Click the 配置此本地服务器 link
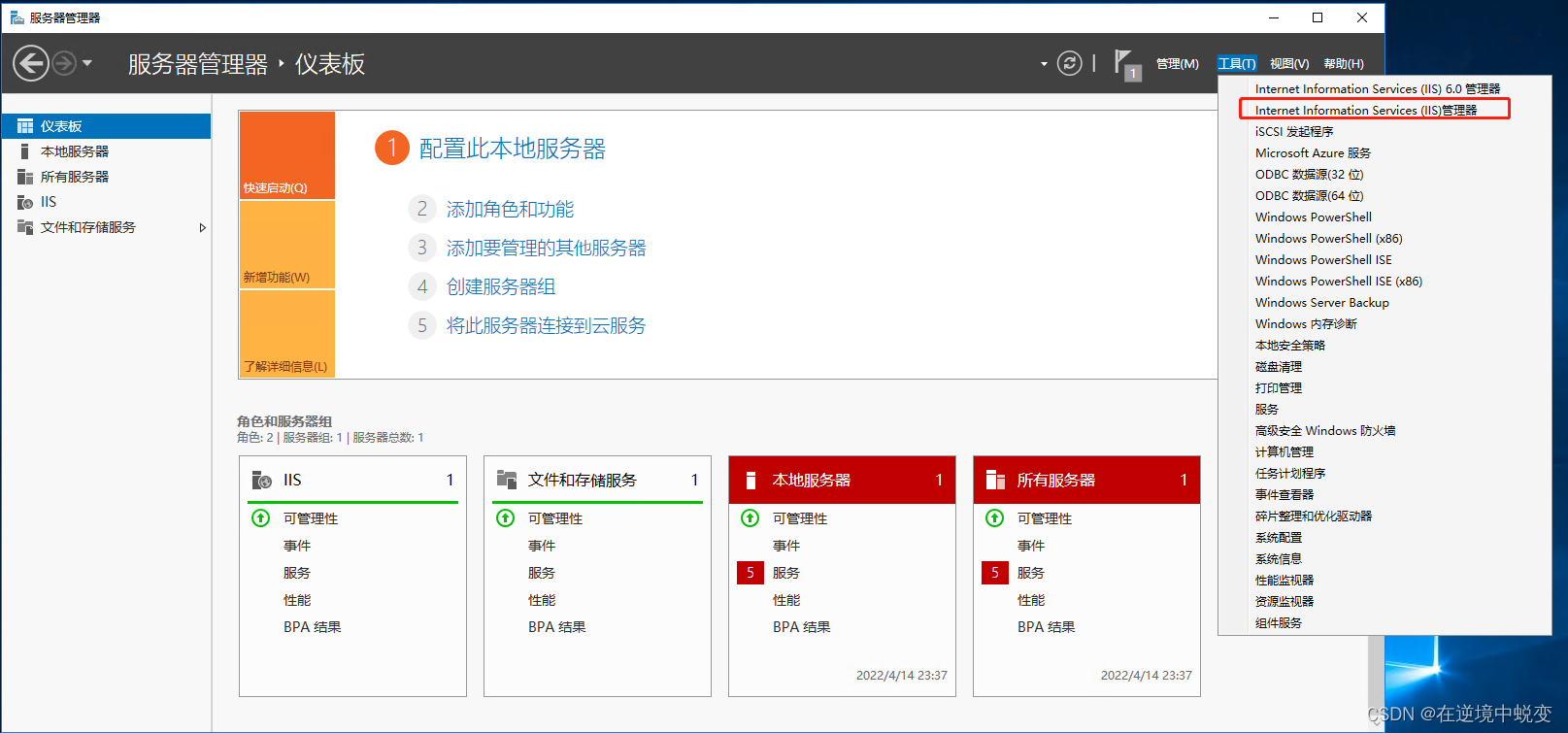1568x733 pixels. coord(512,149)
